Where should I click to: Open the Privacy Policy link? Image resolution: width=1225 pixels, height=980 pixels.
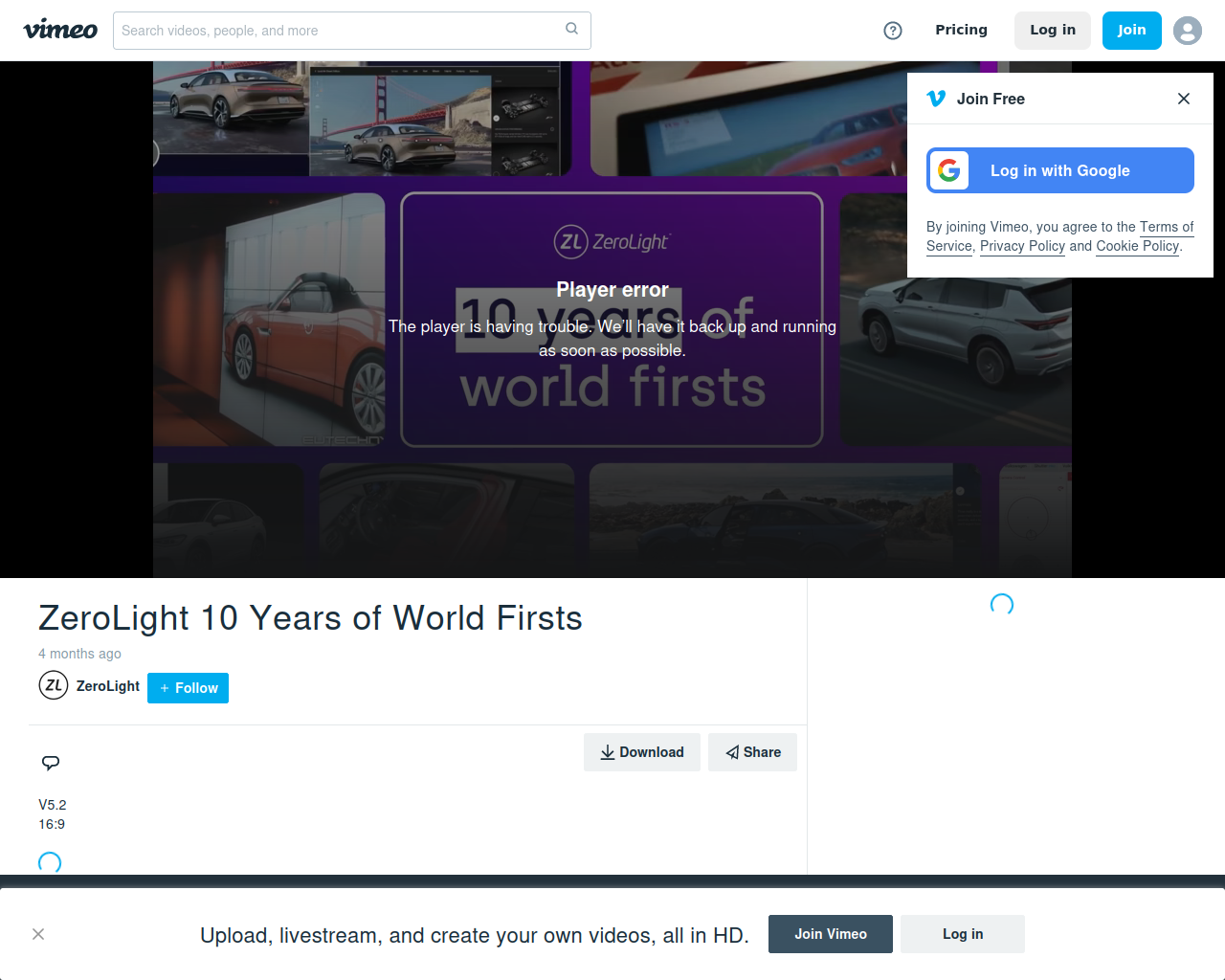1022,246
